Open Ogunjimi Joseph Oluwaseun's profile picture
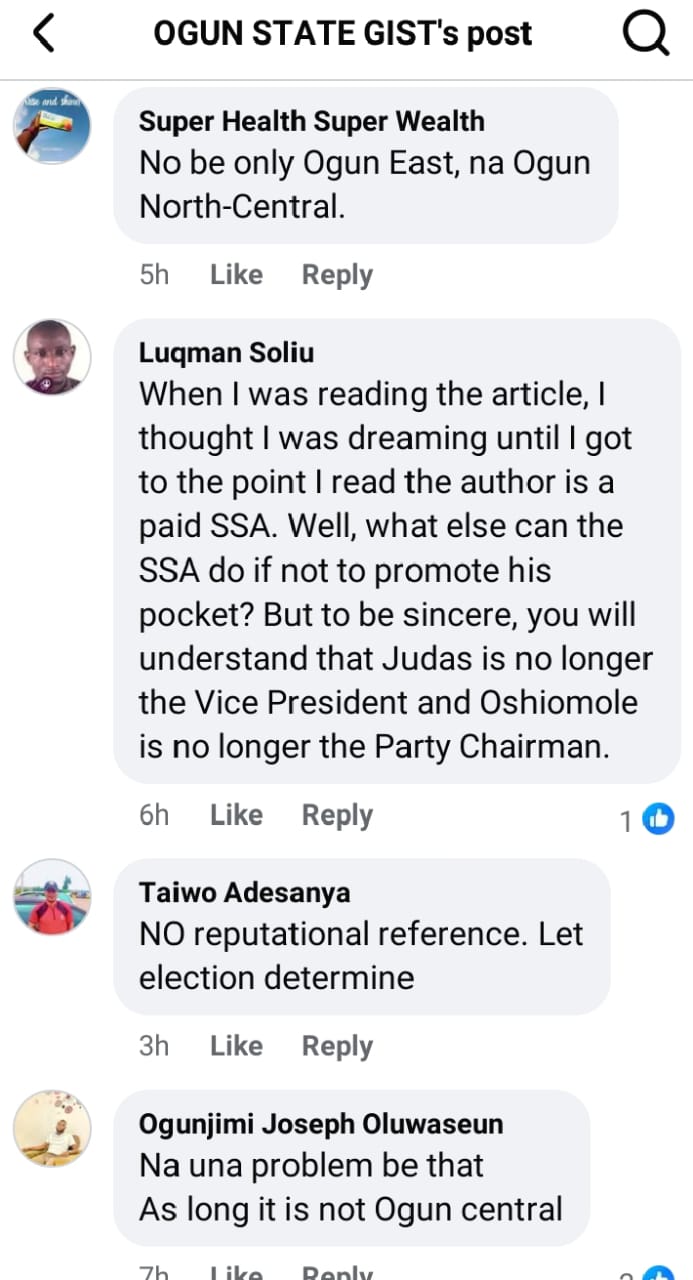The height and width of the screenshot is (1280, 693). coord(52,1128)
